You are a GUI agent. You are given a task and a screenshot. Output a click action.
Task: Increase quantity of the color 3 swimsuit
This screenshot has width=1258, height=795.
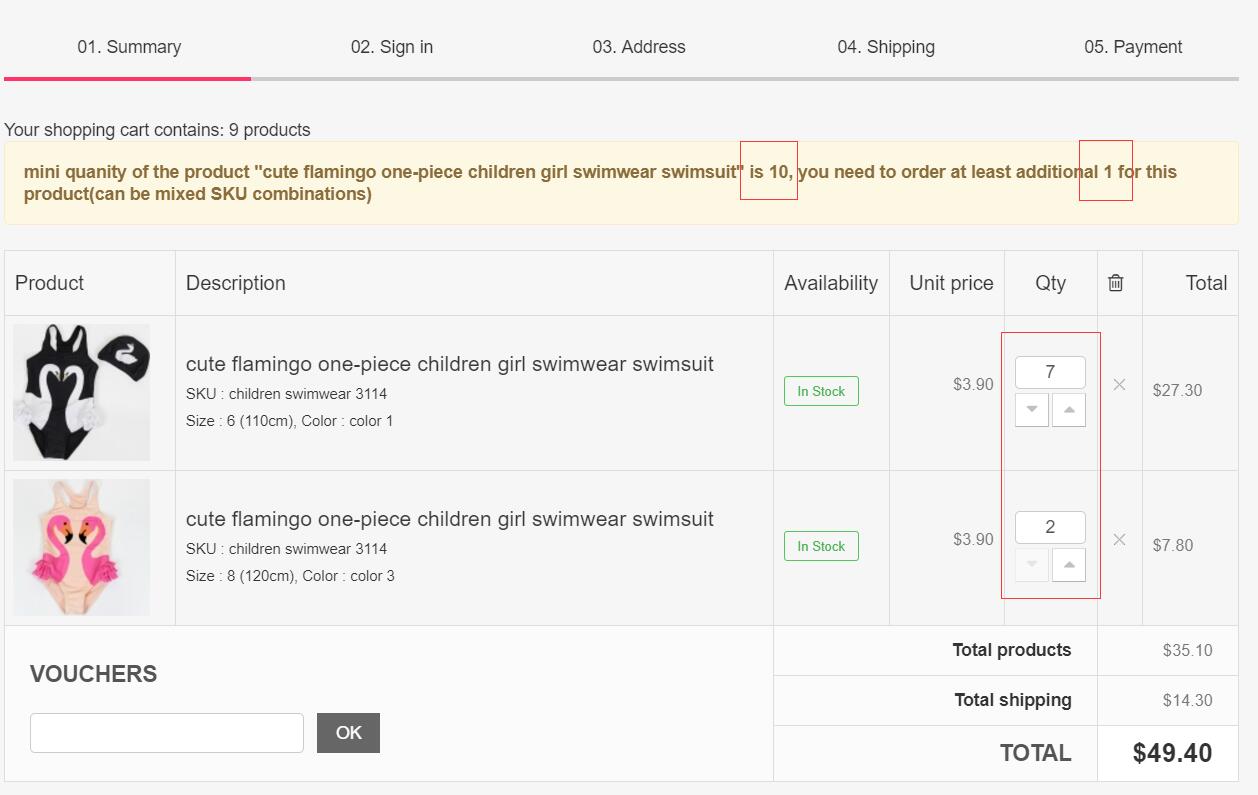tap(1069, 565)
